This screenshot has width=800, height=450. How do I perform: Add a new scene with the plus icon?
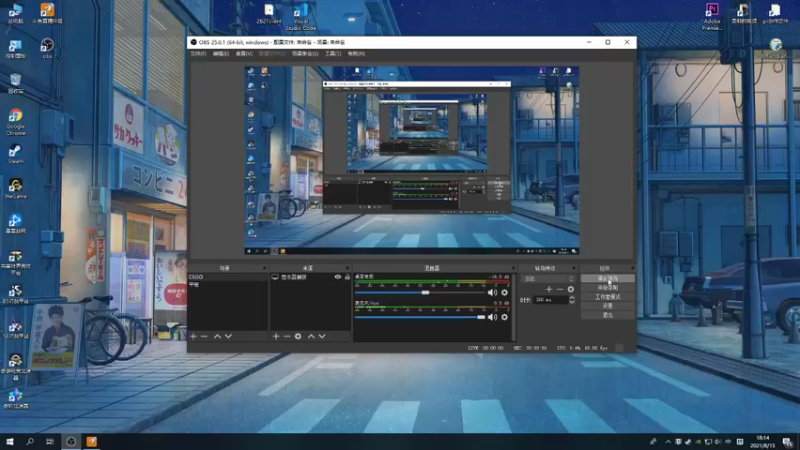tap(193, 336)
